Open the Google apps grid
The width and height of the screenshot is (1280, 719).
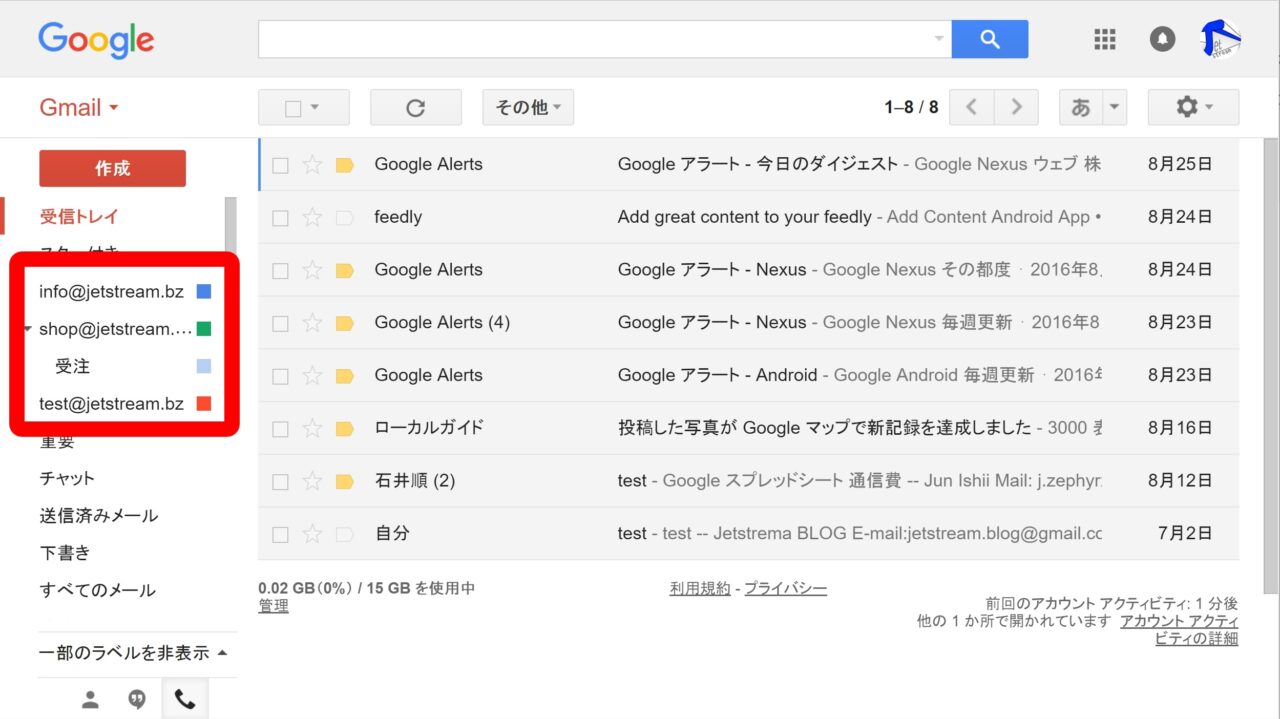(x=1104, y=39)
